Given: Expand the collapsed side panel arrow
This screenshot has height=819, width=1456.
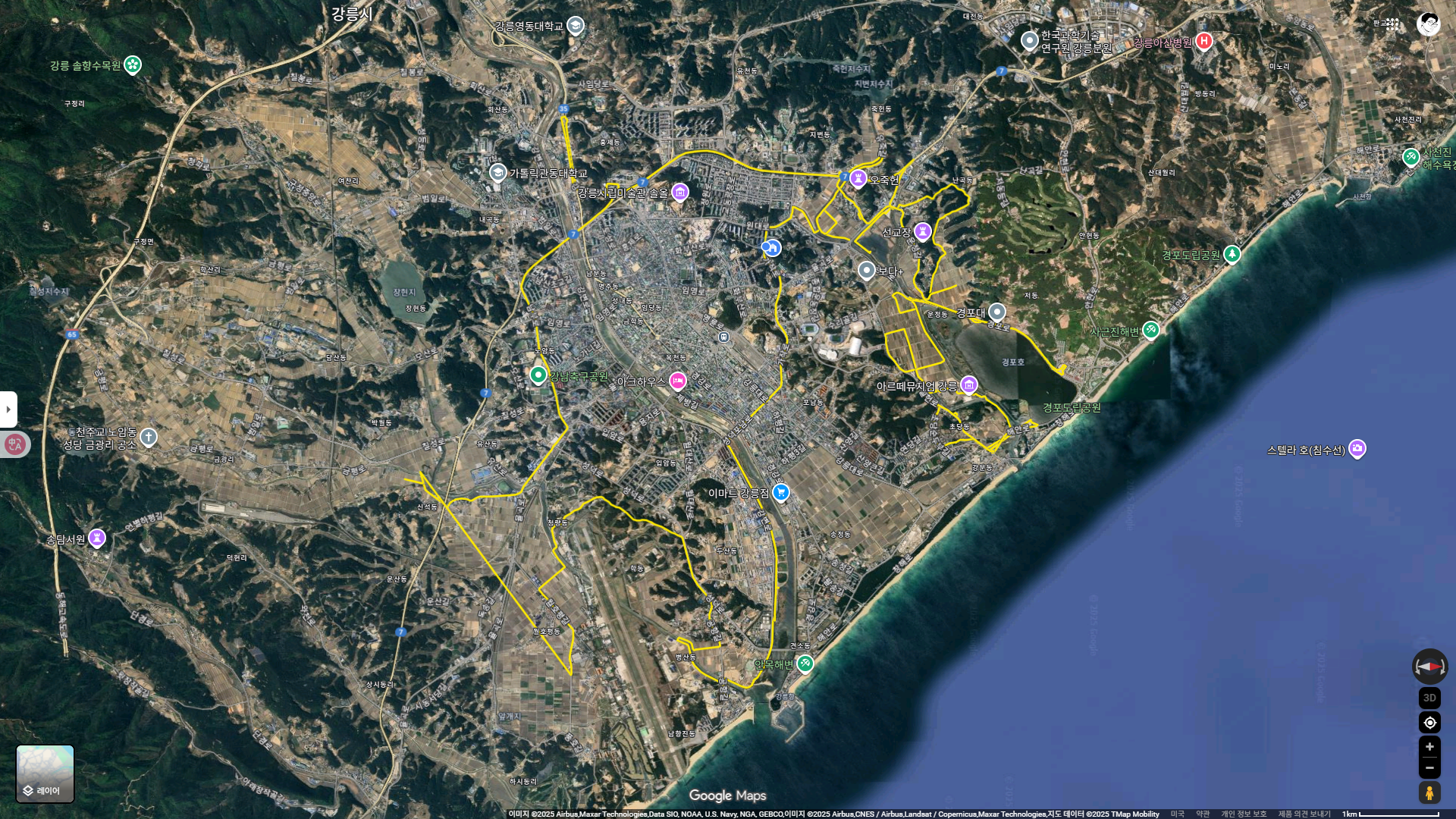Looking at the screenshot, I should point(8,409).
